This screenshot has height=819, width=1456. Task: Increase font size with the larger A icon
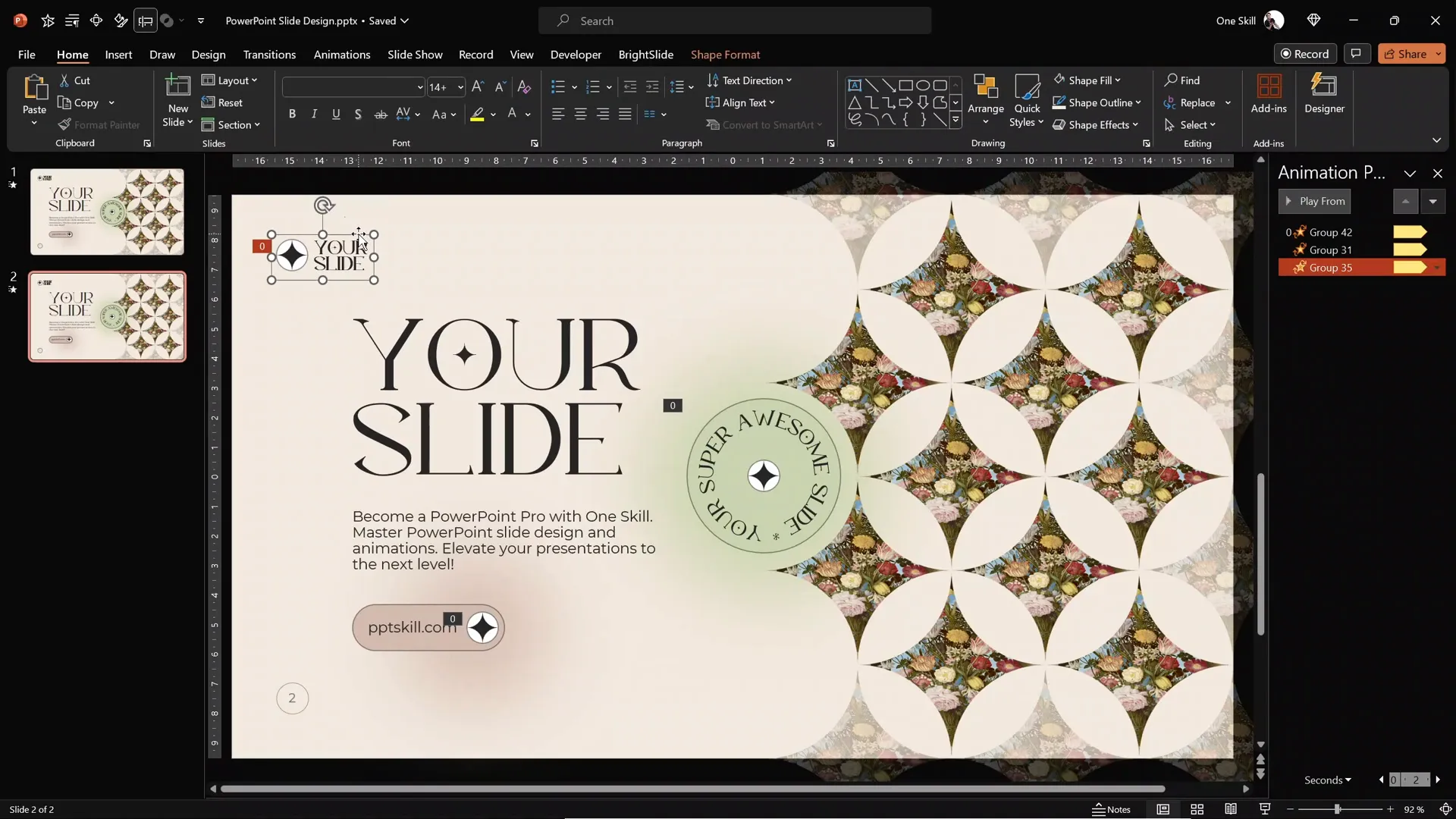tap(477, 87)
